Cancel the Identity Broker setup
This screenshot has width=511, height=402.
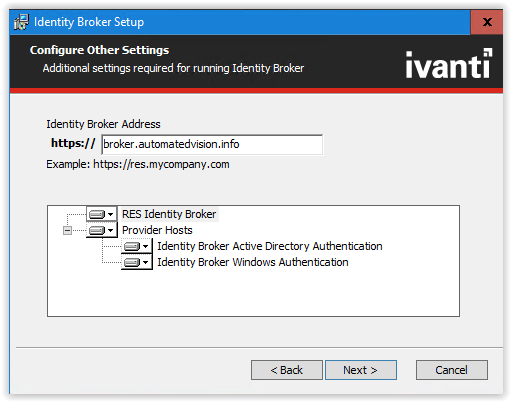[x=452, y=370]
